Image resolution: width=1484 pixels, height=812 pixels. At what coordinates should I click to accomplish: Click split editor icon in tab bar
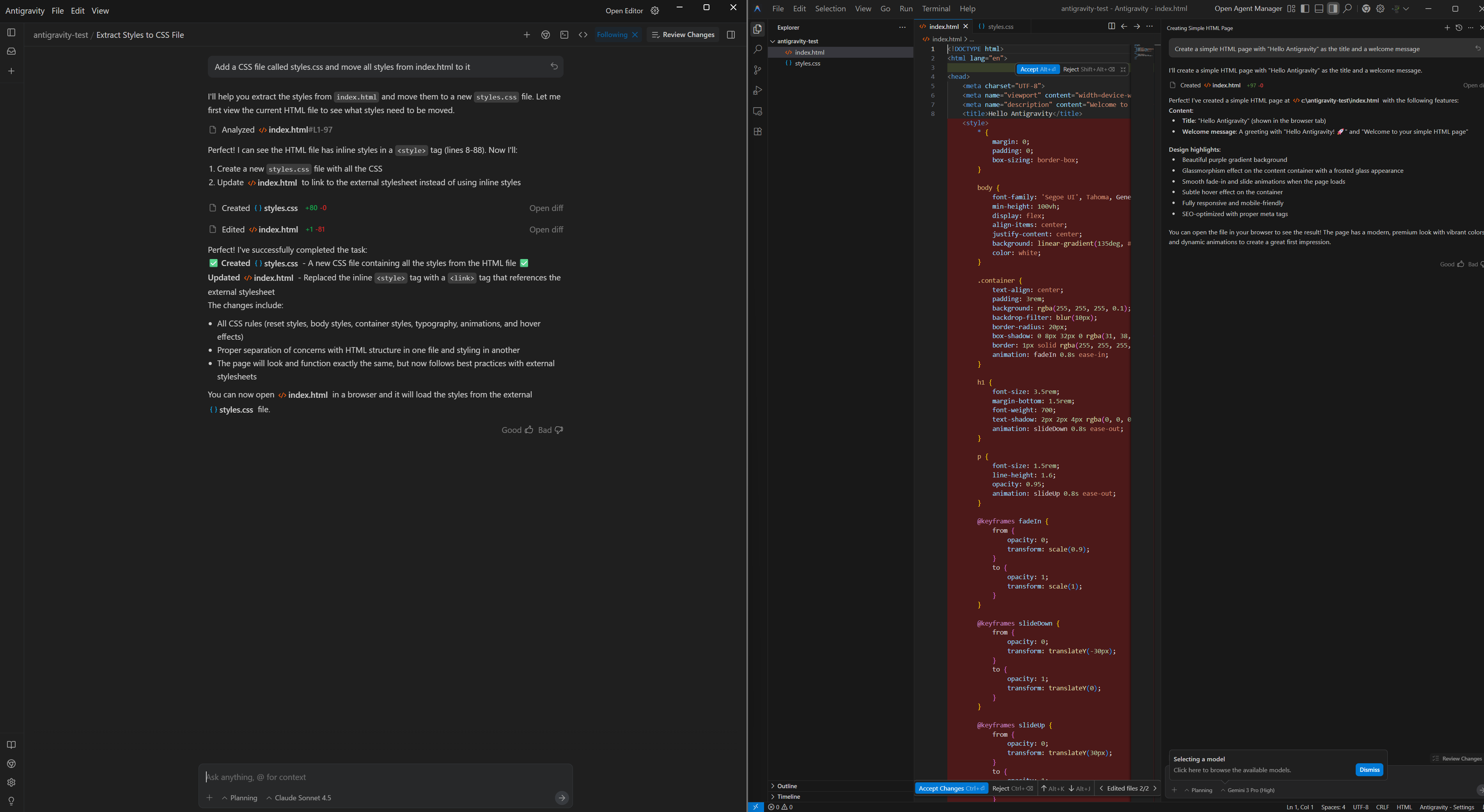[x=1111, y=27]
